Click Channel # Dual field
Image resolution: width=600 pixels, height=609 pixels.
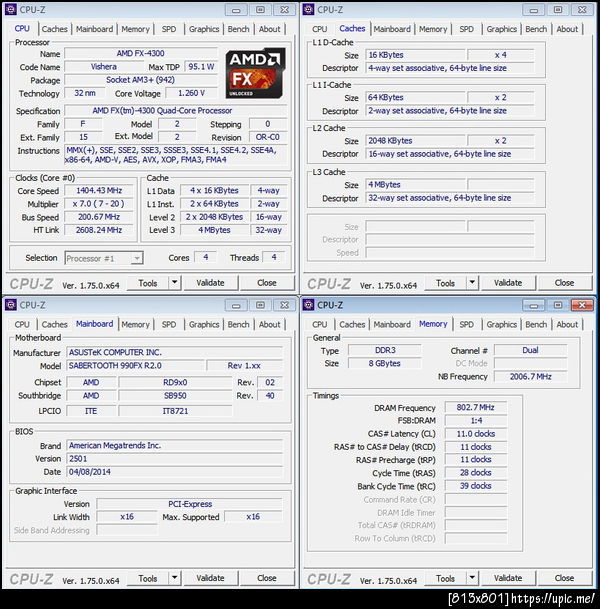[x=530, y=350]
